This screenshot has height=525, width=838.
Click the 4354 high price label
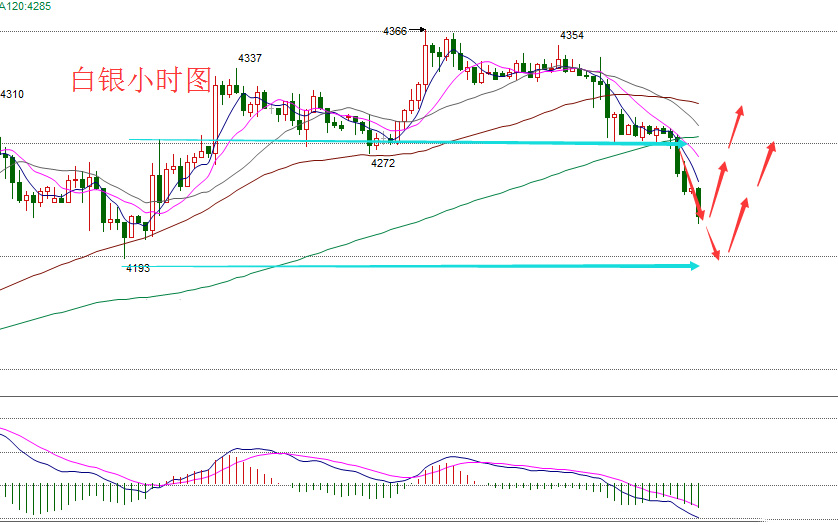pyautogui.click(x=571, y=35)
